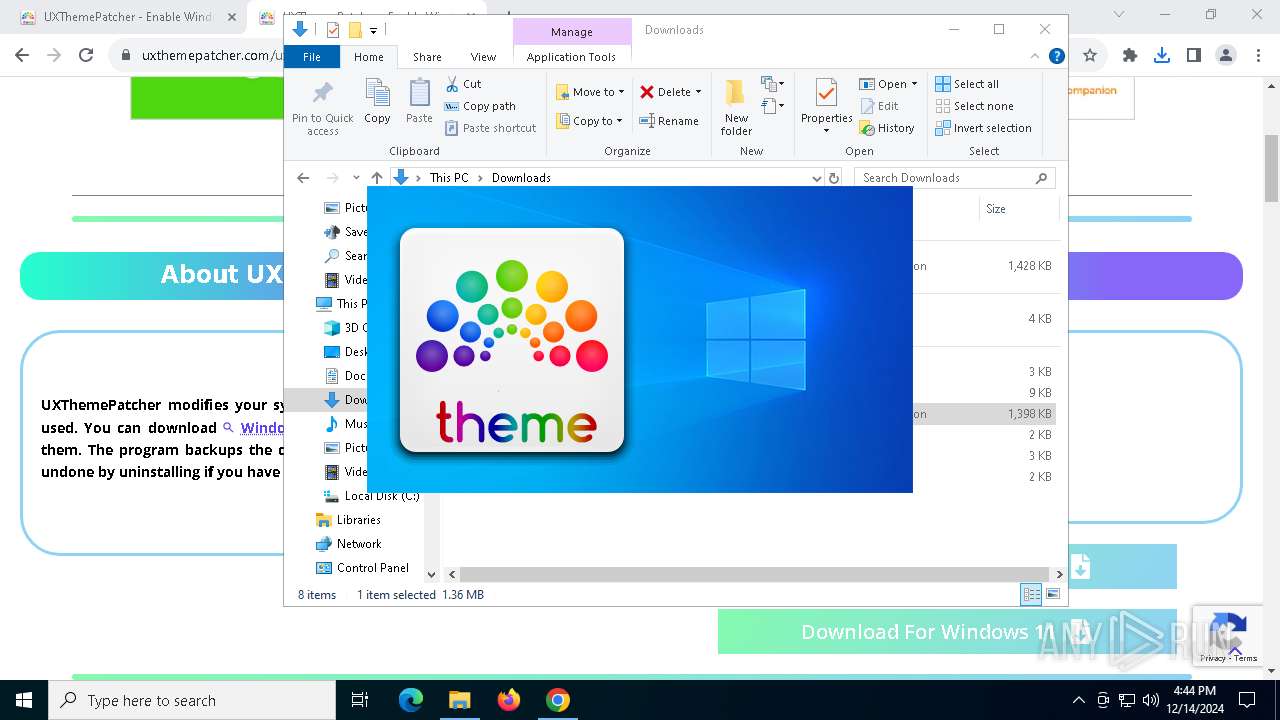Expand the Open button dropdown arrow
Viewport: 1280px width, 720px height.
(x=914, y=84)
